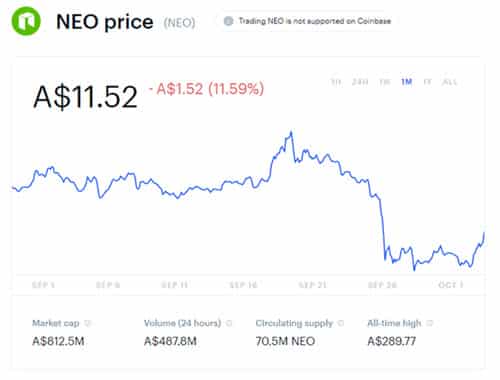The height and width of the screenshot is (380, 500).
Task: Select the 1Y time range
Action: pos(427,82)
